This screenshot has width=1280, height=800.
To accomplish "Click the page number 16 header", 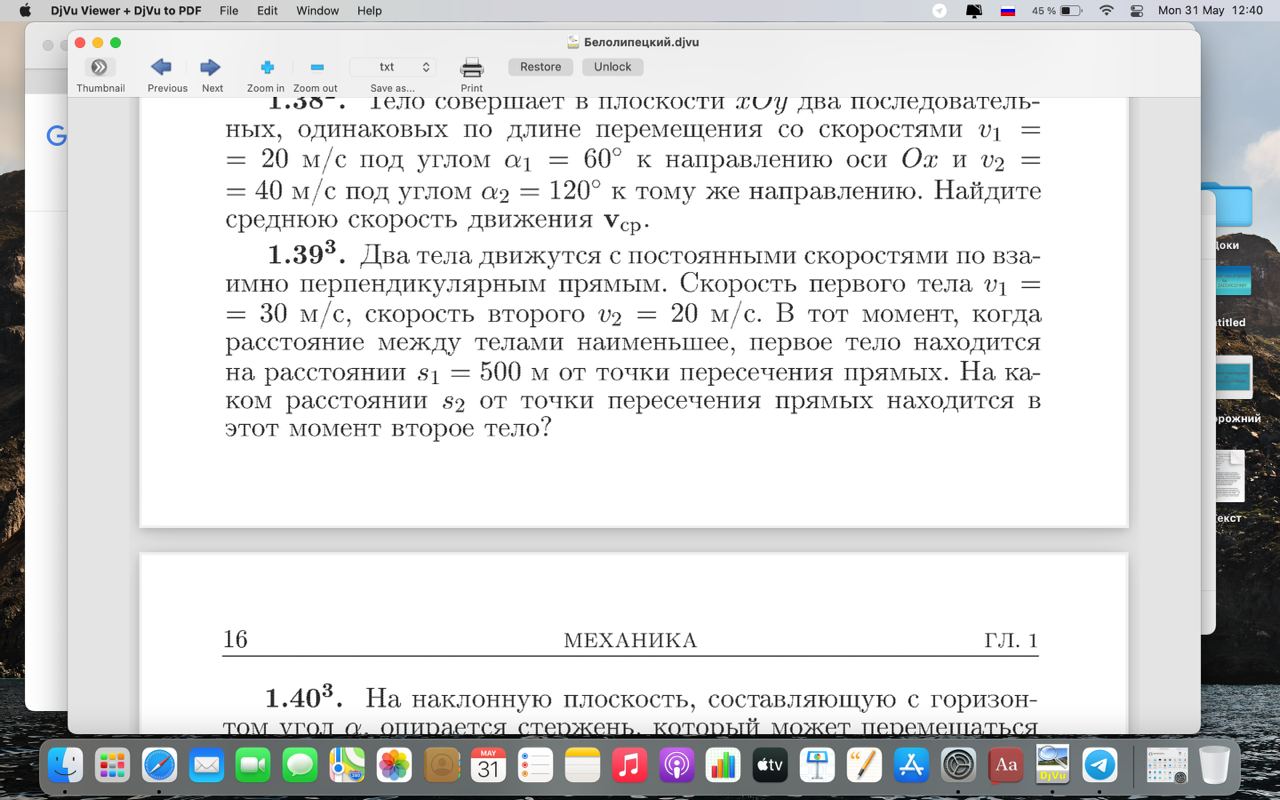I will [x=235, y=640].
